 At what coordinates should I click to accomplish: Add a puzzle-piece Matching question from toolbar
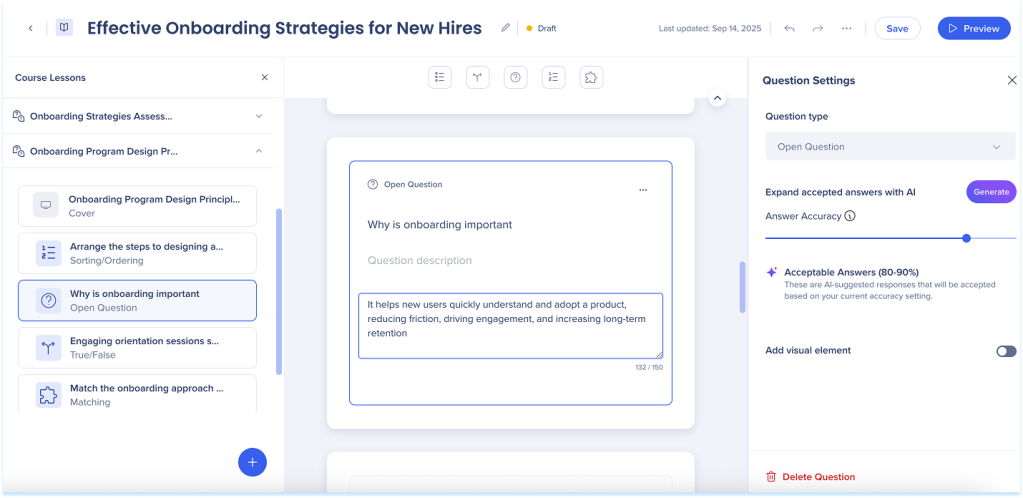point(591,77)
